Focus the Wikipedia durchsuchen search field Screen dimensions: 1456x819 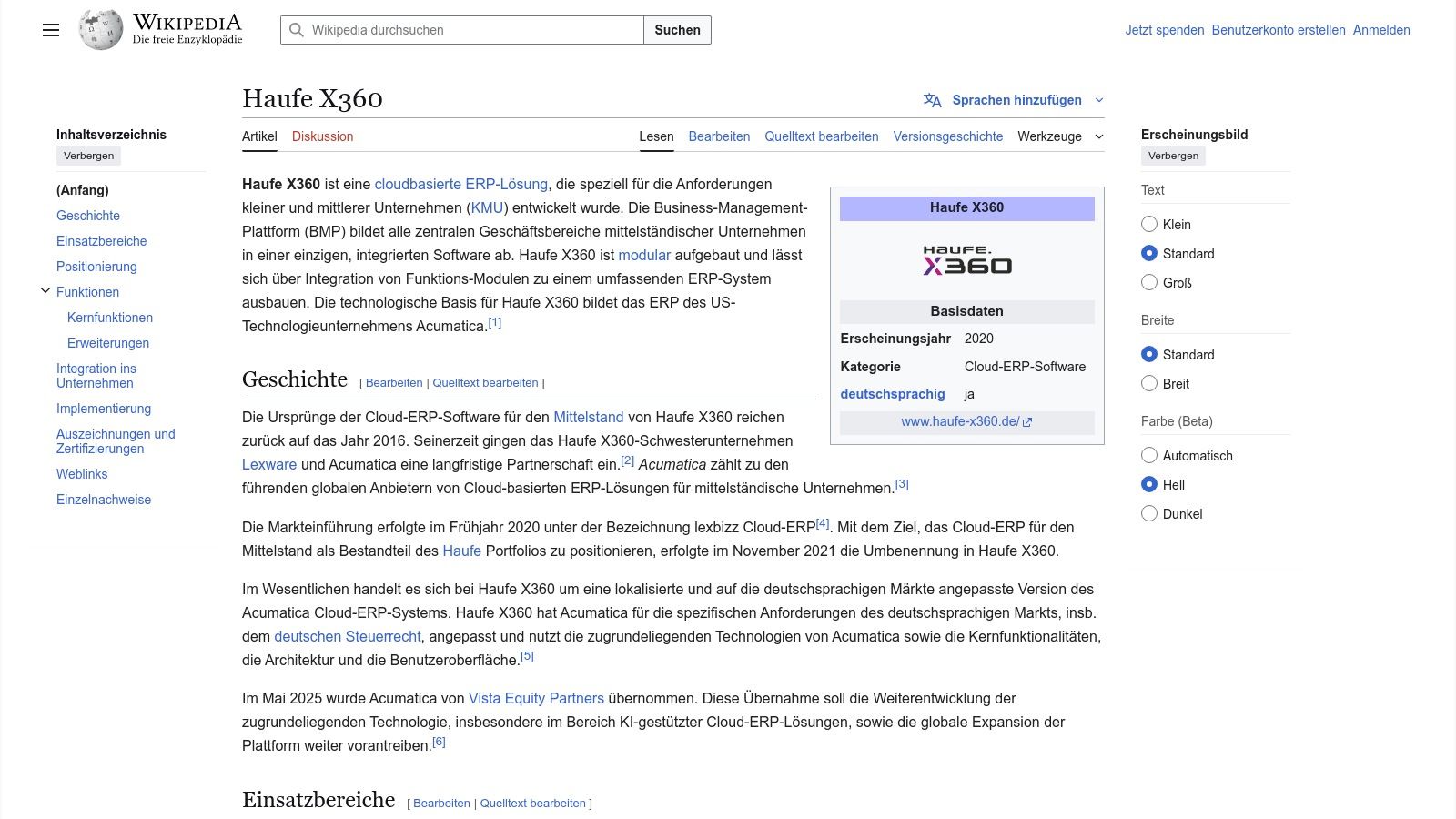462,30
